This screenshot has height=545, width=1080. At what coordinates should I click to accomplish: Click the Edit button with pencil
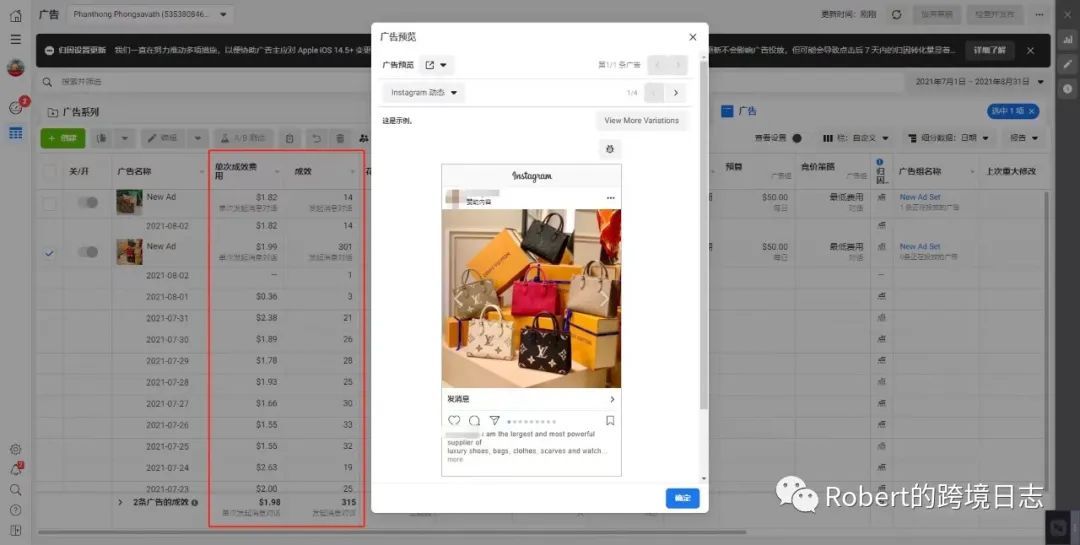[163, 138]
